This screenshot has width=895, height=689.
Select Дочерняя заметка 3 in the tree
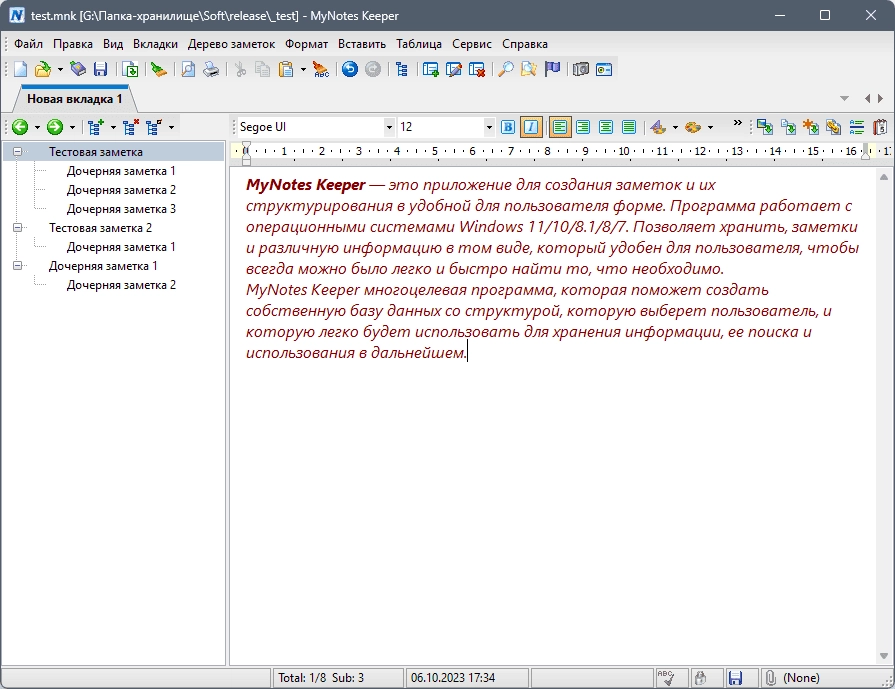(121, 209)
